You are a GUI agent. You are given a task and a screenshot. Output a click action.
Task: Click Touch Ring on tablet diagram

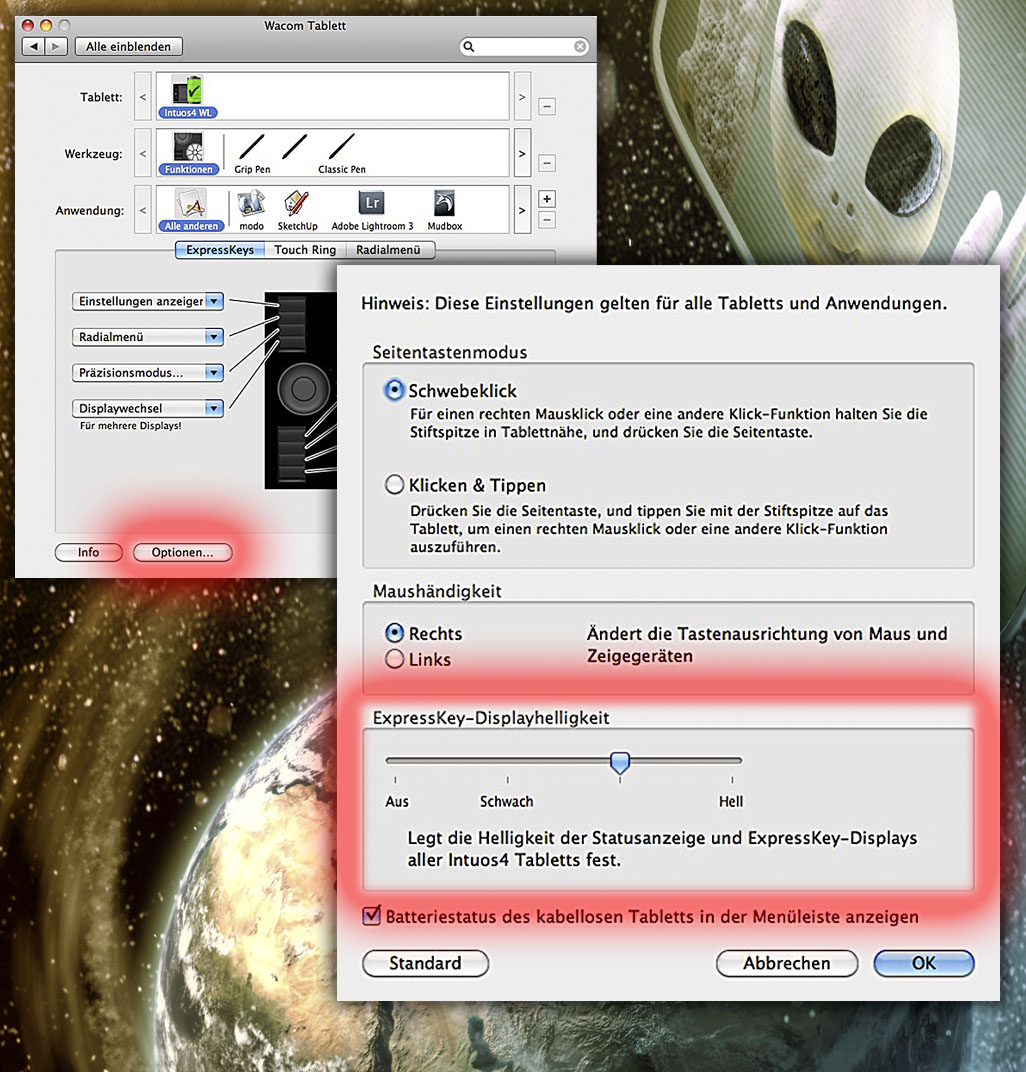point(303,389)
